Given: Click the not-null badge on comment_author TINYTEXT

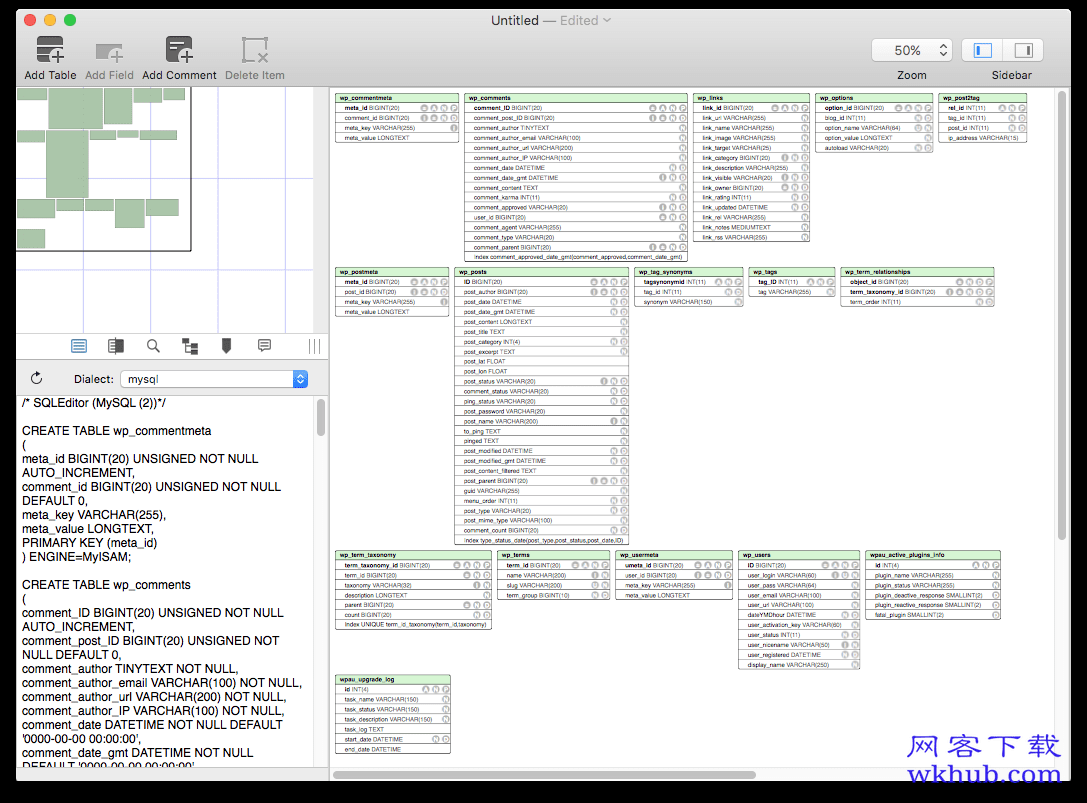Looking at the screenshot, I should tap(683, 128).
